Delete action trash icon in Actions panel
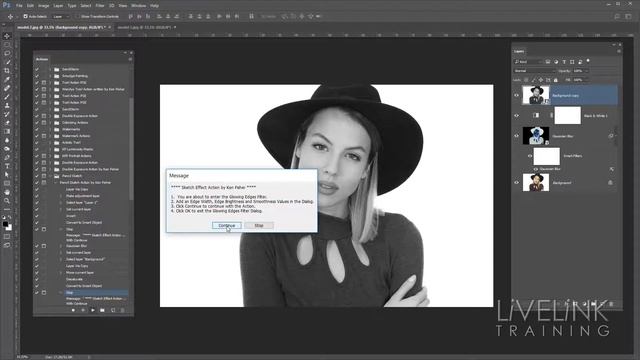This screenshot has width=640, height=360. point(122,310)
